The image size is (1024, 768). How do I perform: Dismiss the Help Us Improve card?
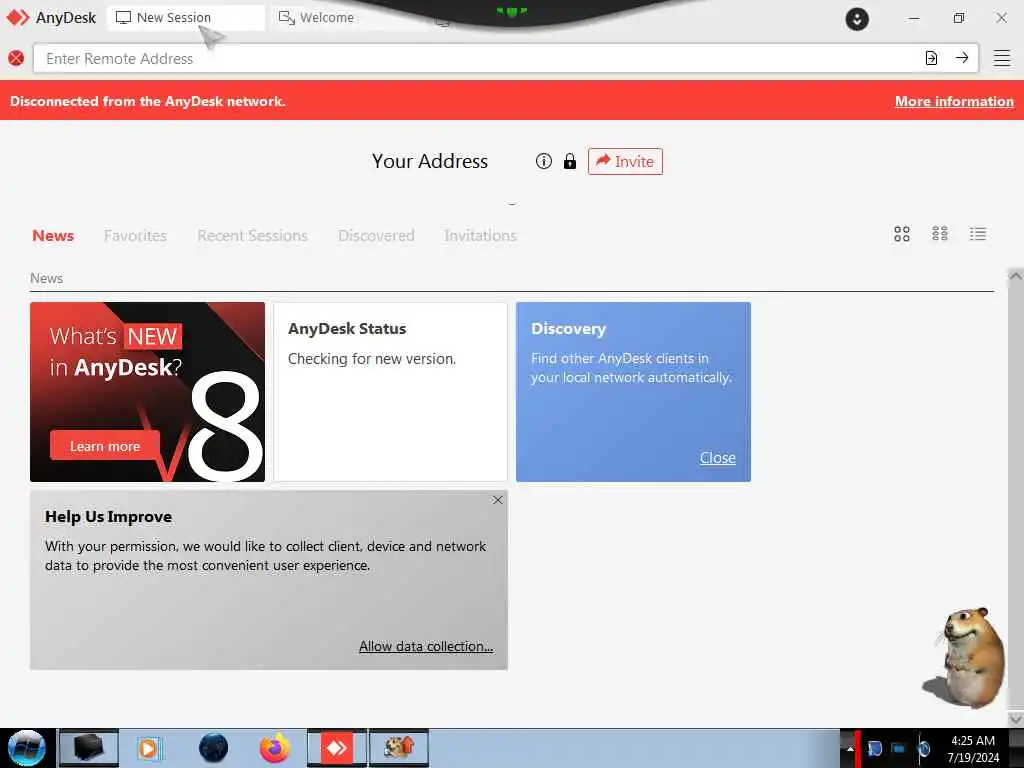pos(498,500)
